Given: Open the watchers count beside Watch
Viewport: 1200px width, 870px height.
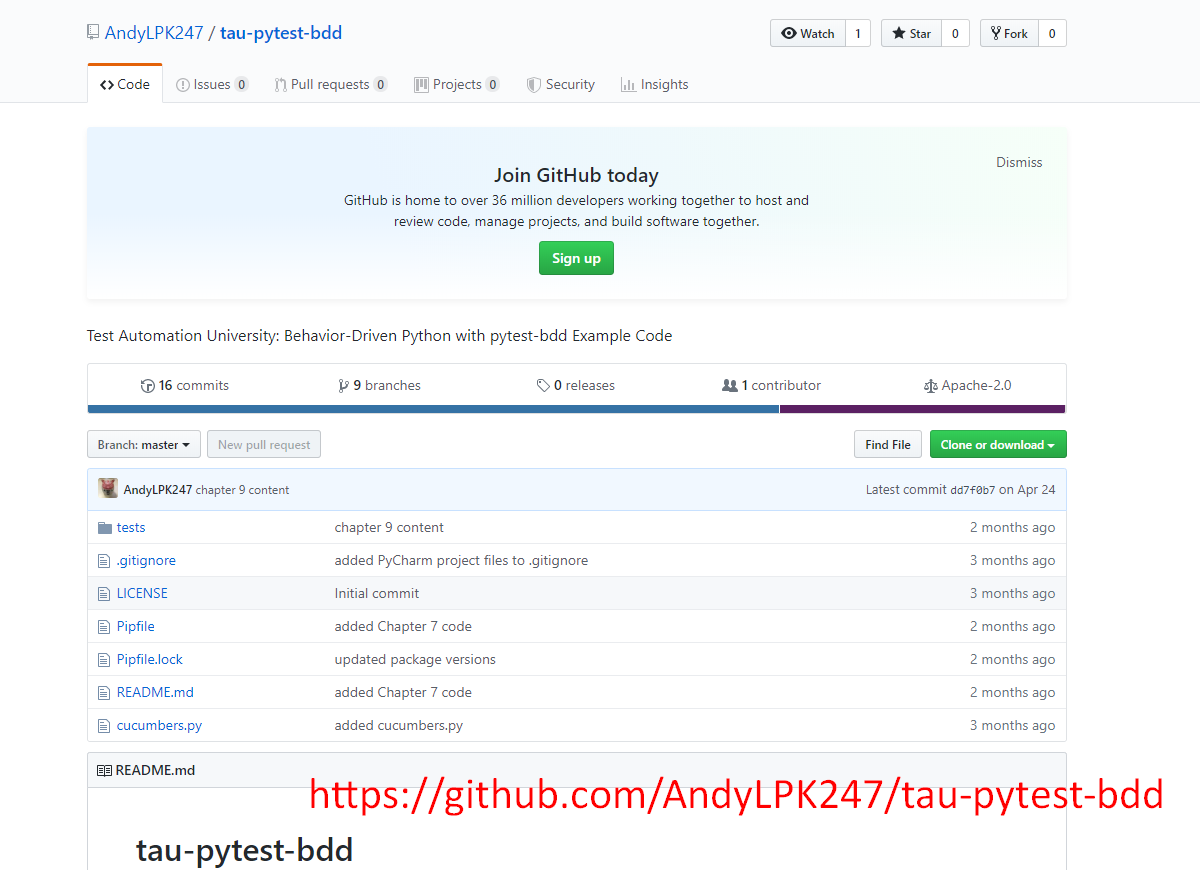Looking at the screenshot, I should 858,33.
